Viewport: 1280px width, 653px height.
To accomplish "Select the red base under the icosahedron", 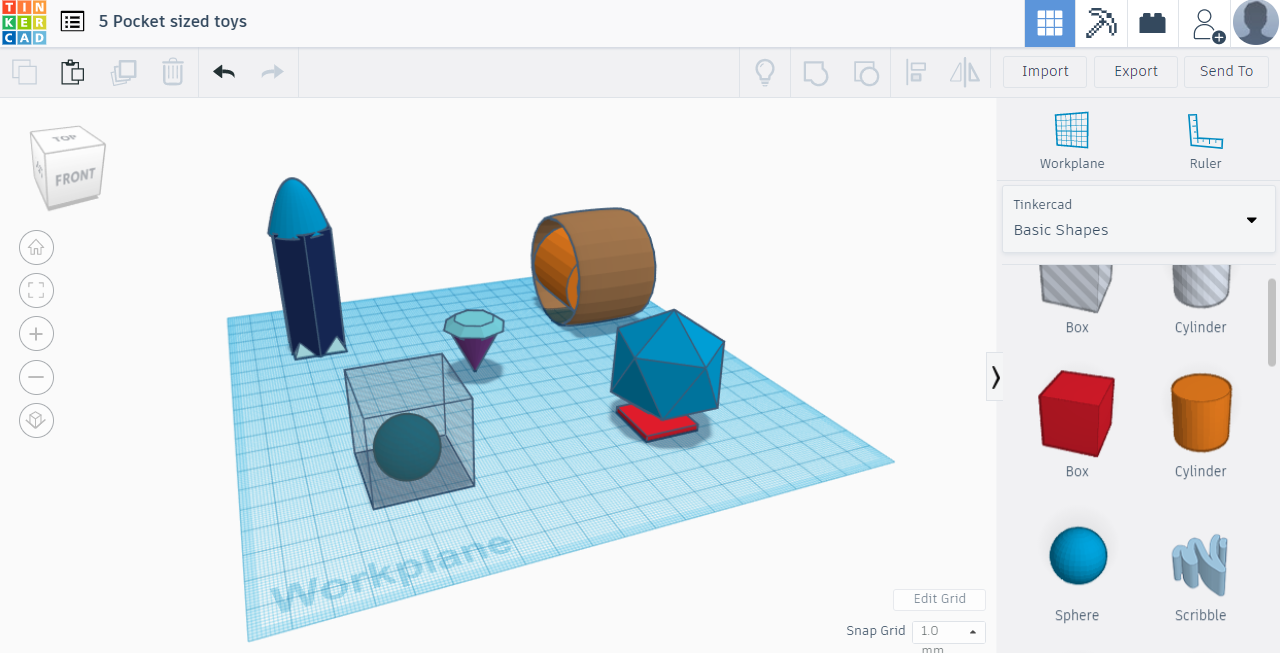I will tap(657, 422).
